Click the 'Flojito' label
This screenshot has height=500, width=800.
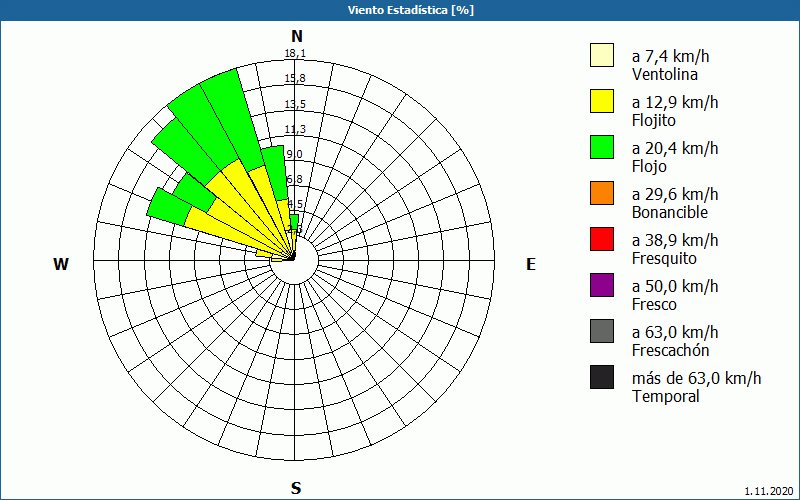(x=654, y=121)
